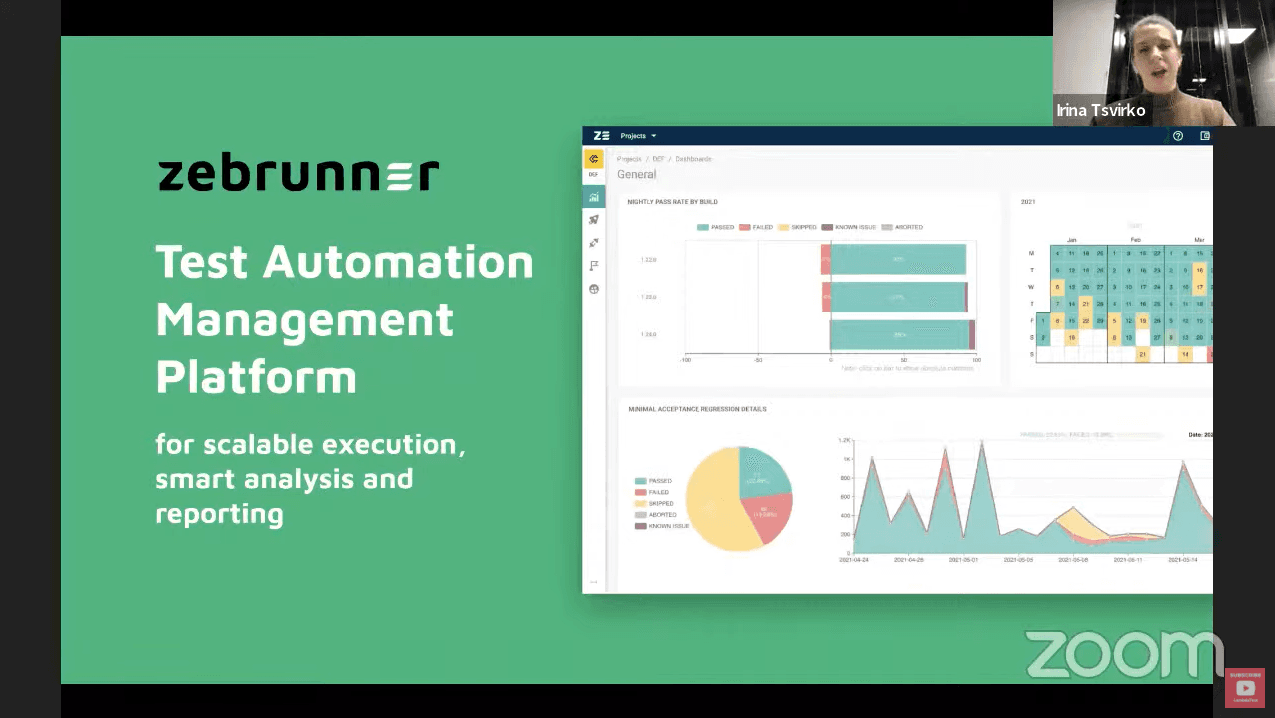Click the yellow skipped pie chart slice

[715, 505]
